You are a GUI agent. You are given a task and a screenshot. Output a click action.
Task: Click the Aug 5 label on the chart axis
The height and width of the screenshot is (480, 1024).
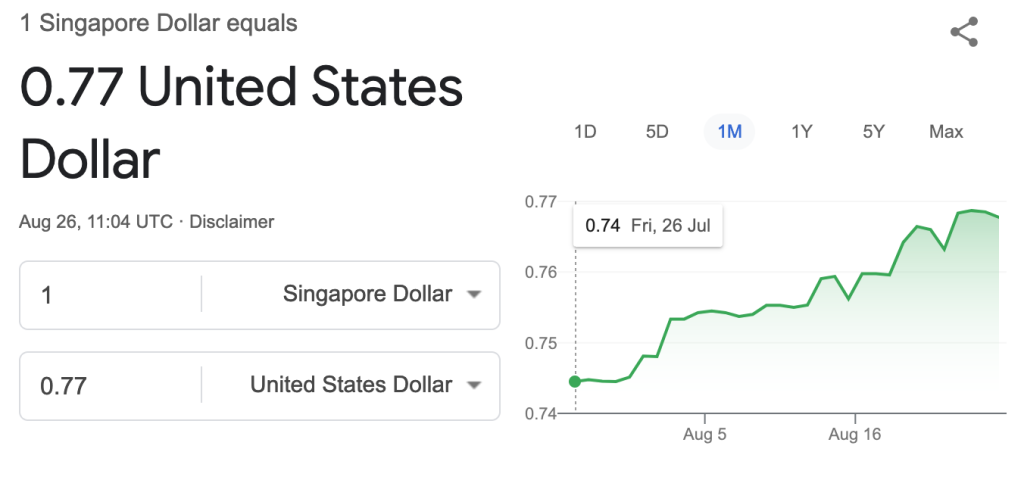(x=705, y=434)
